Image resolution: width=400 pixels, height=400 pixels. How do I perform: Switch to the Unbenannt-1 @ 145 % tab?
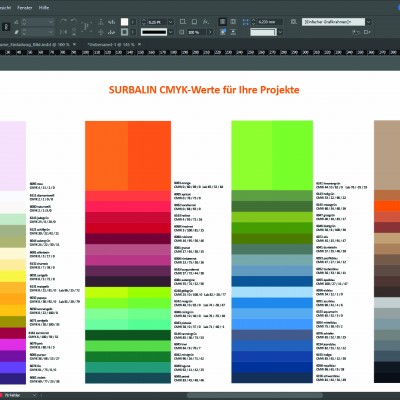[111, 44]
